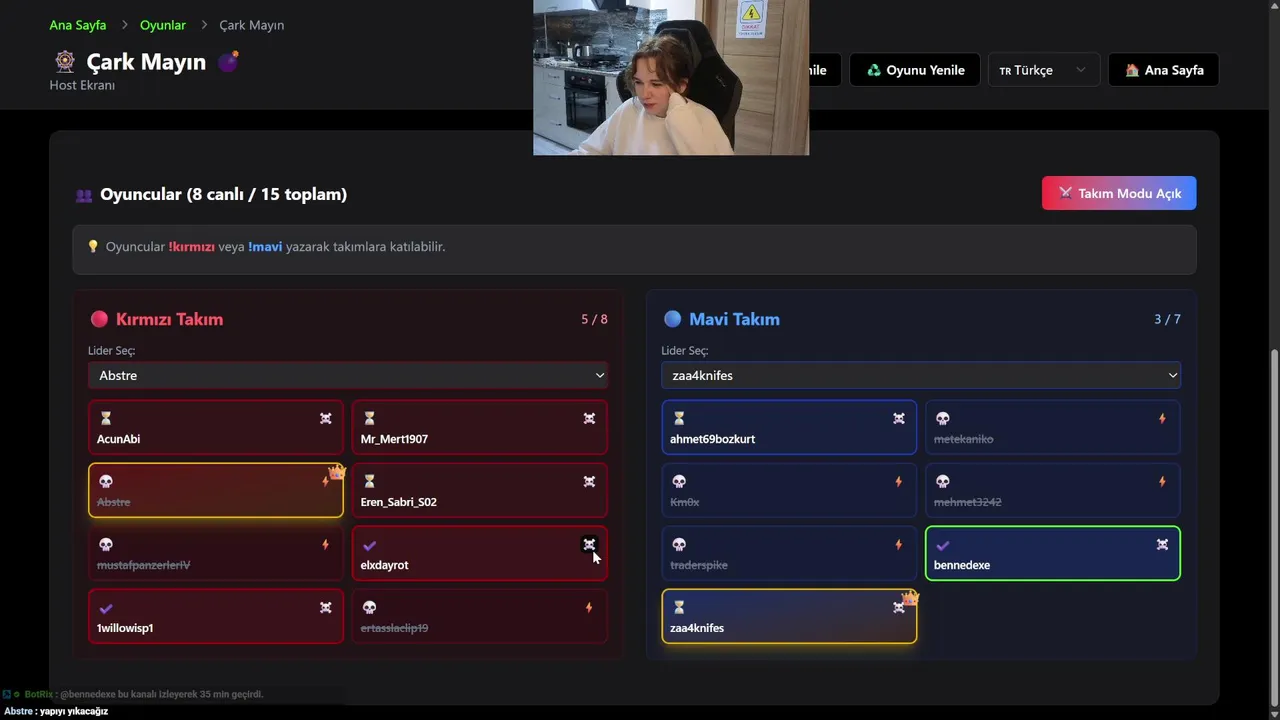
Task: Click the player name Mr_Mert1907
Action: point(394,439)
